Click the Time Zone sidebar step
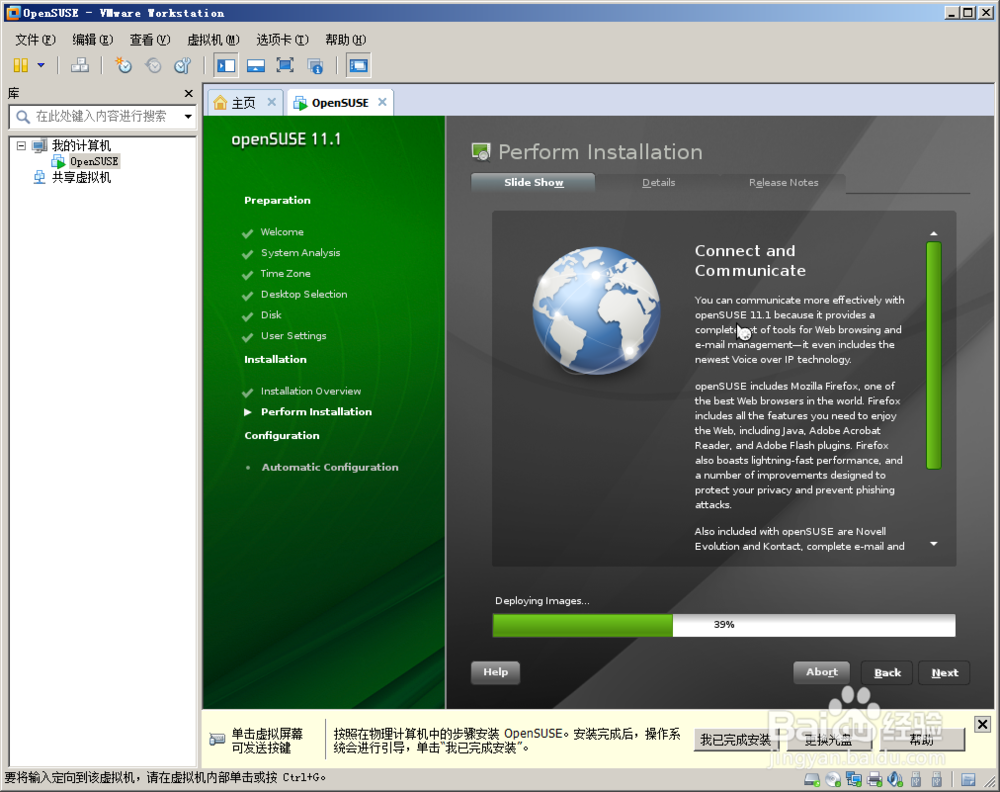 pos(285,274)
